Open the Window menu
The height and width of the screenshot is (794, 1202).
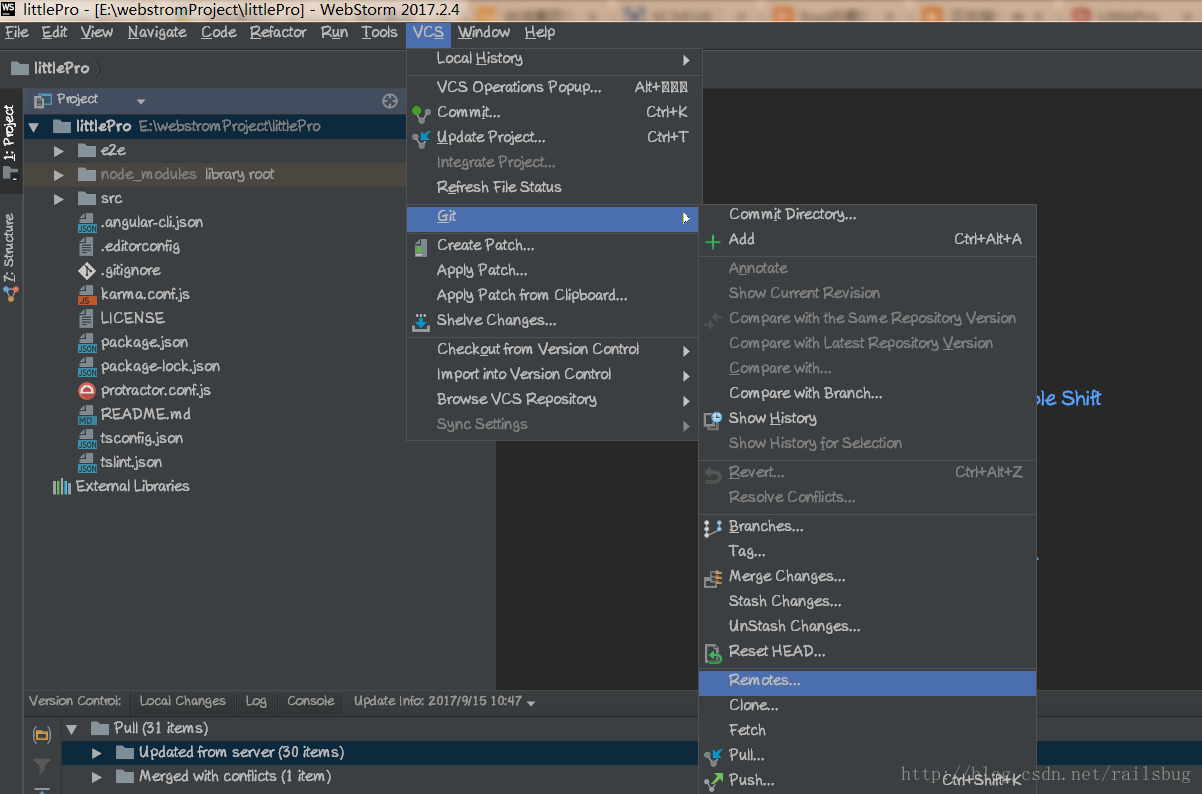[x=484, y=32]
